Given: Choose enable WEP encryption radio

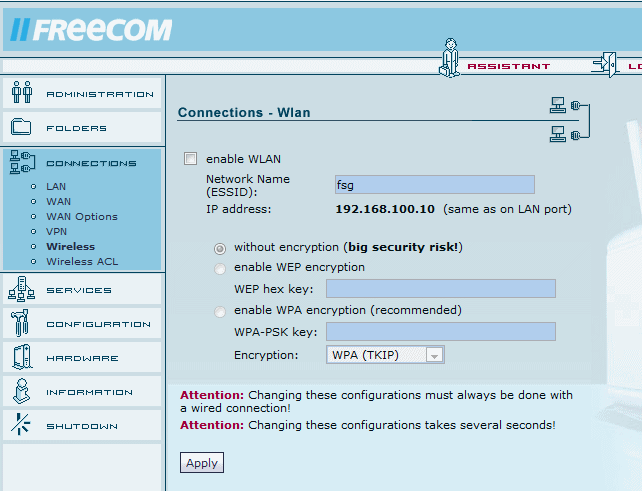Looking at the screenshot, I should 220,268.
